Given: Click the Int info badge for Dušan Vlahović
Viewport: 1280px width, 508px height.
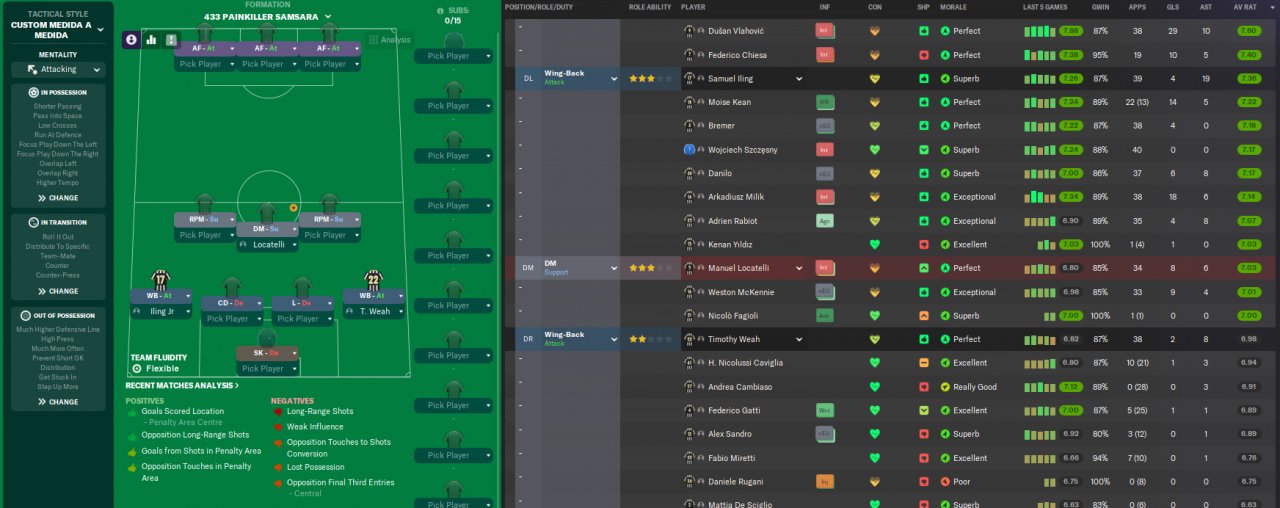Looking at the screenshot, I should [825, 31].
